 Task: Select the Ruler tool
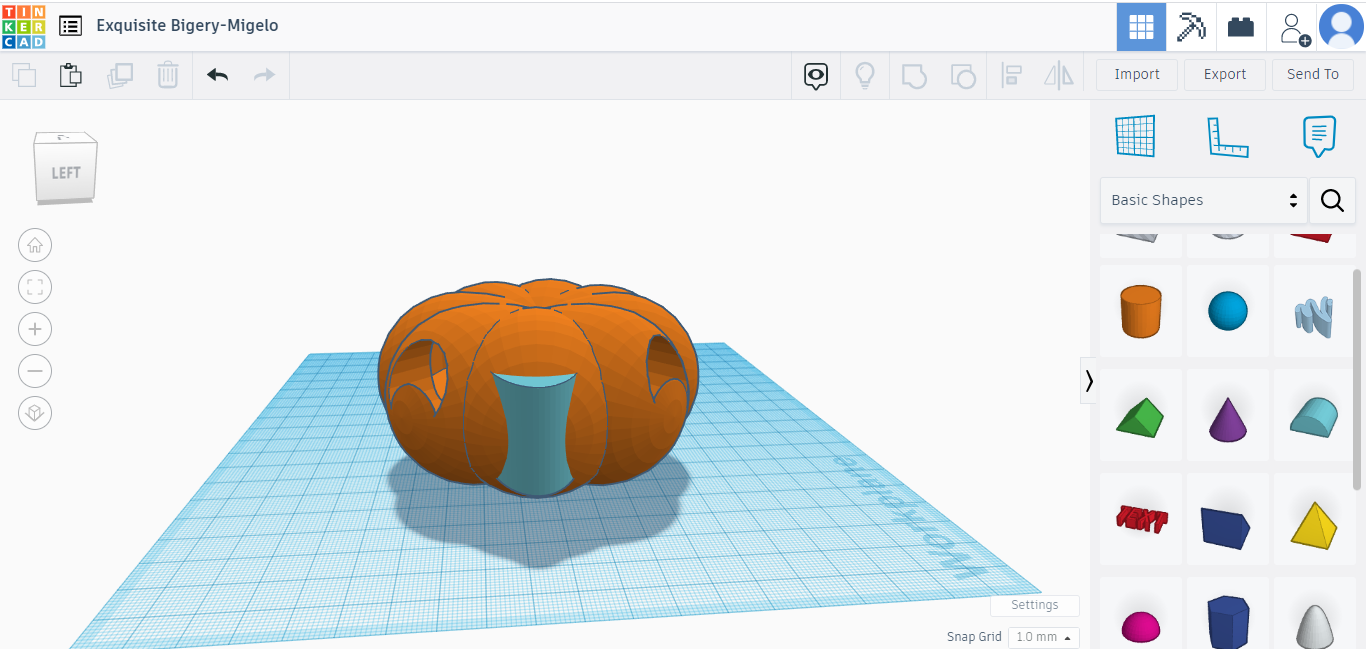[1227, 136]
